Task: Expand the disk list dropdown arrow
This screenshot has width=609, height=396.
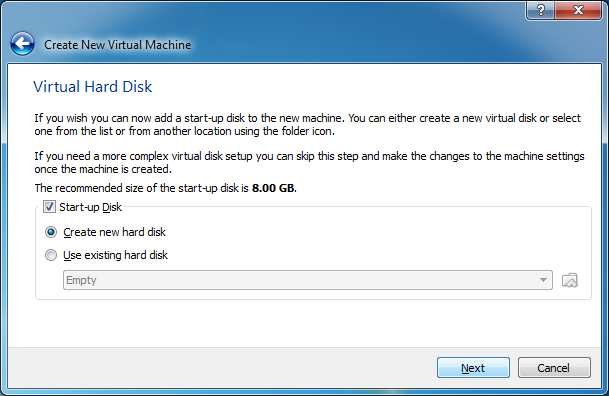Action: (543, 280)
